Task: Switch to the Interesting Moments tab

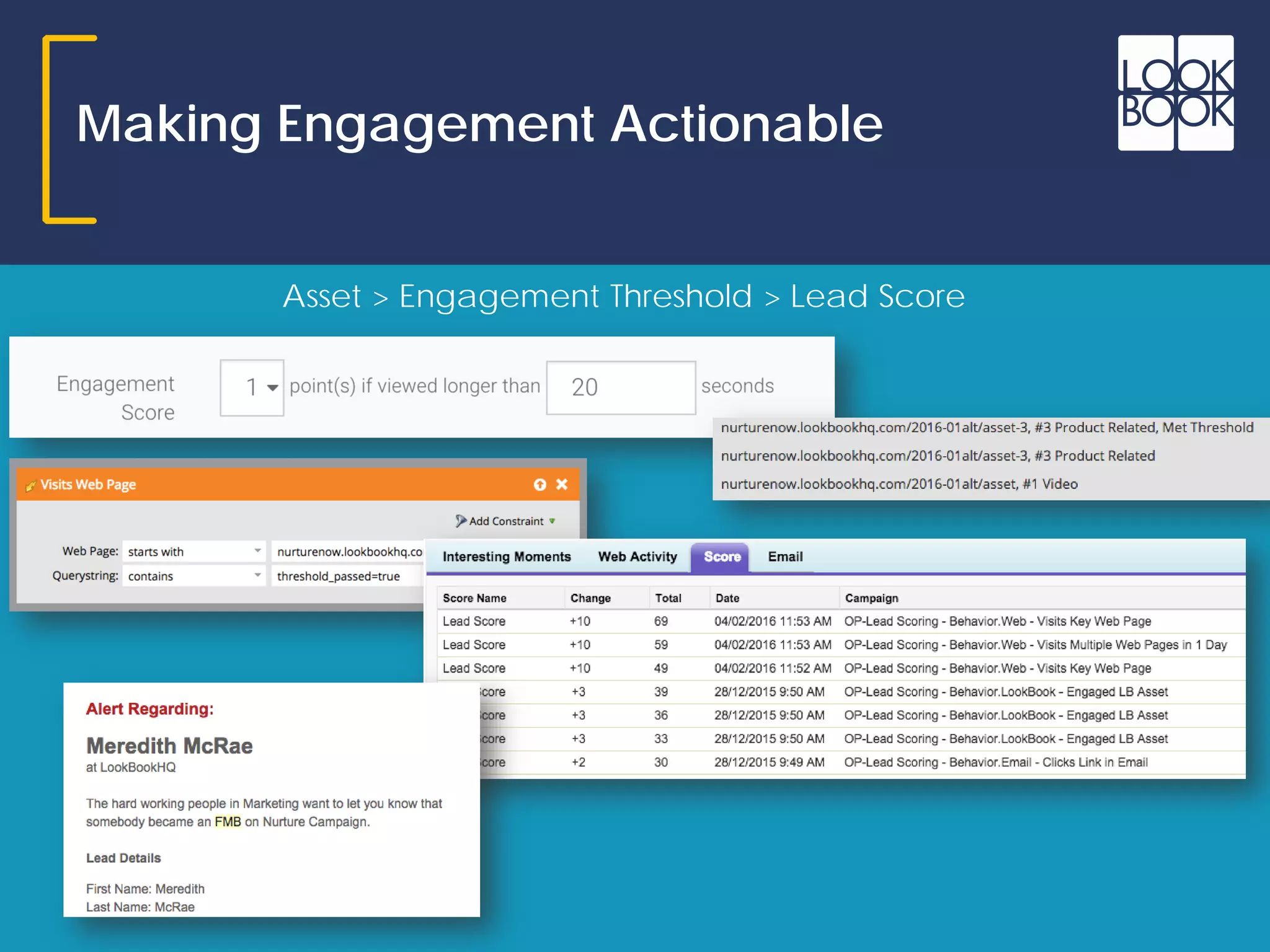Action: tap(507, 557)
